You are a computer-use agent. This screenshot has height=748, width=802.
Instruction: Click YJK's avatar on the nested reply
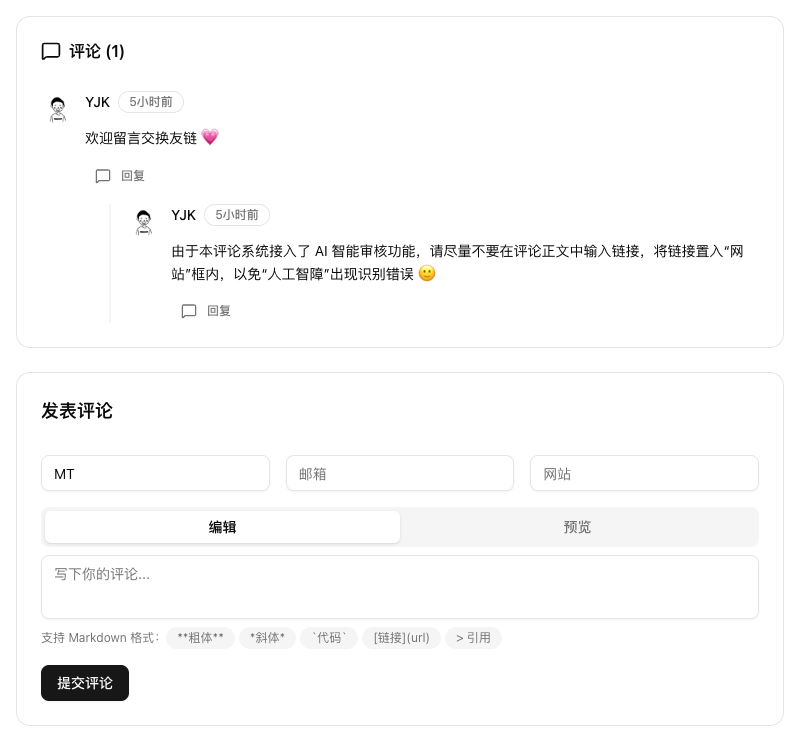point(144,222)
